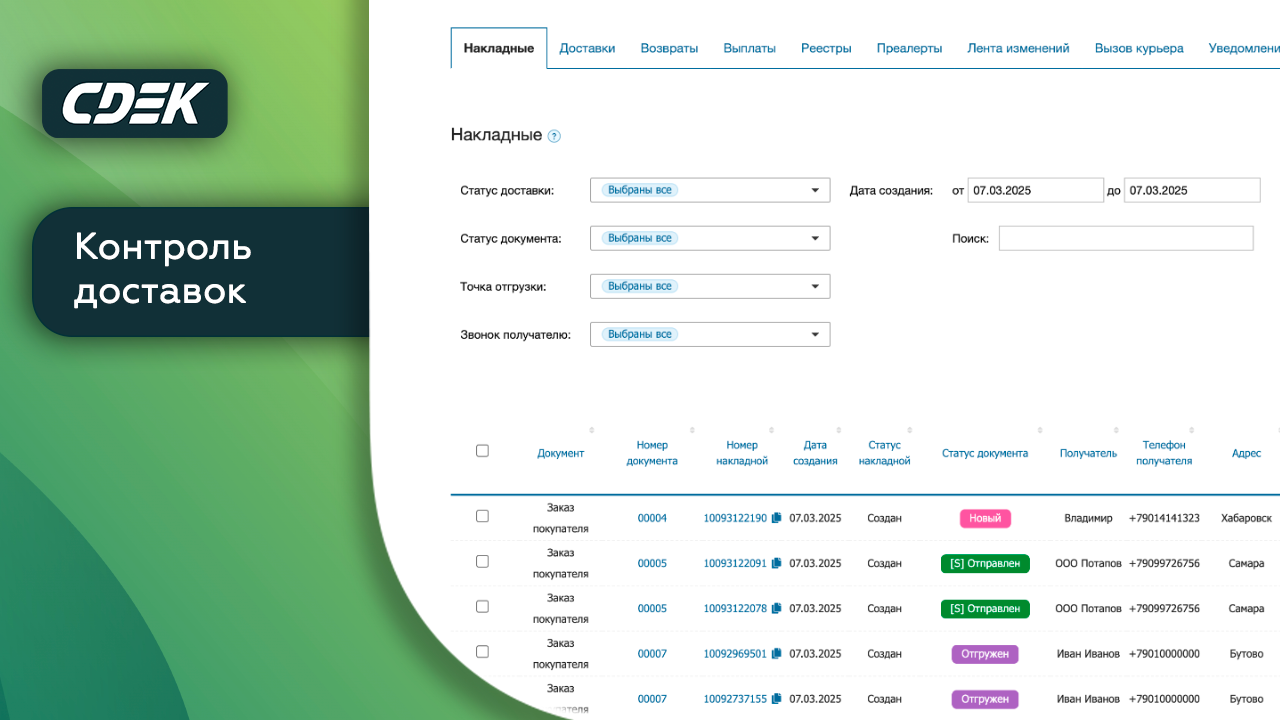Open the Точка отгрузки dropdown
The width and height of the screenshot is (1280, 720).
[710, 286]
